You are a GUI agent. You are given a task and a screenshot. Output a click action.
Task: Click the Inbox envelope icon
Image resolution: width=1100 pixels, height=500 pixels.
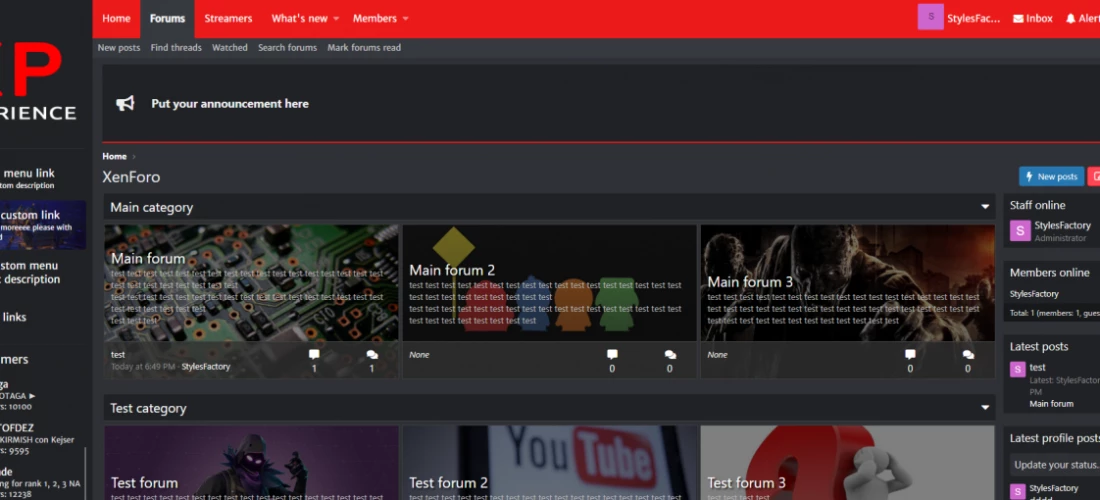[1018, 19]
